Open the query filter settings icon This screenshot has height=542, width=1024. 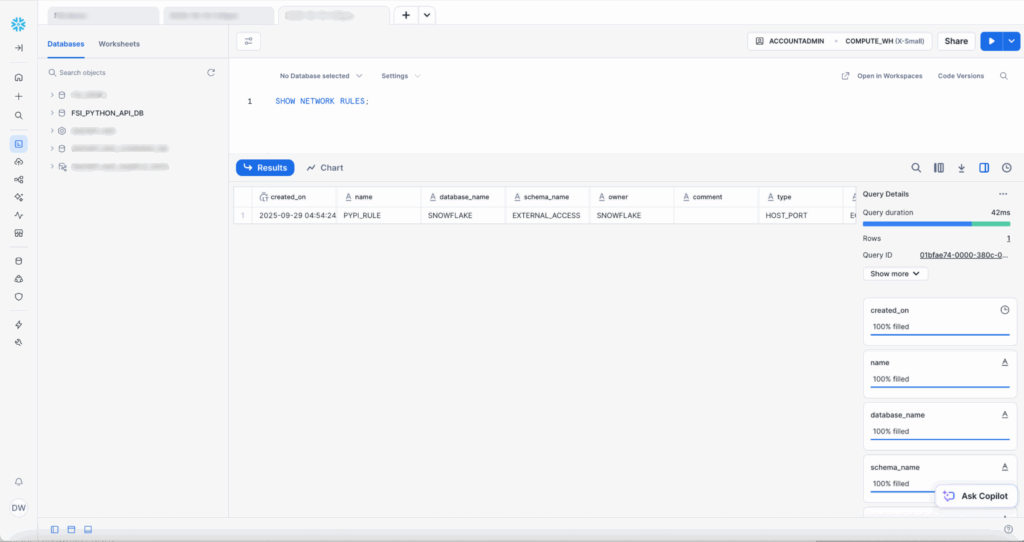(248, 41)
